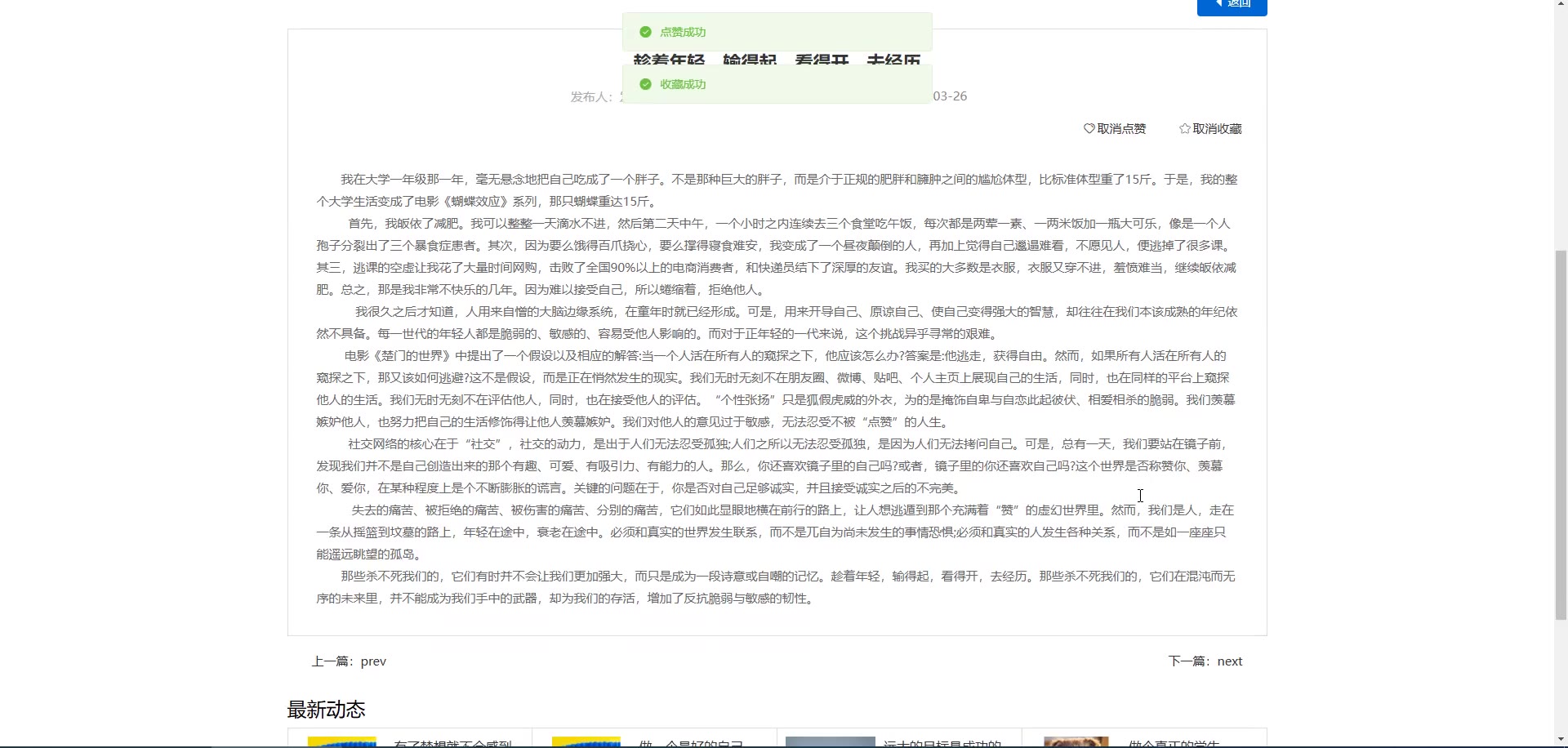Click the paragraph starting 失去的痛苦、被拒绝的痛苦
The image size is (1568, 748).
point(777,532)
